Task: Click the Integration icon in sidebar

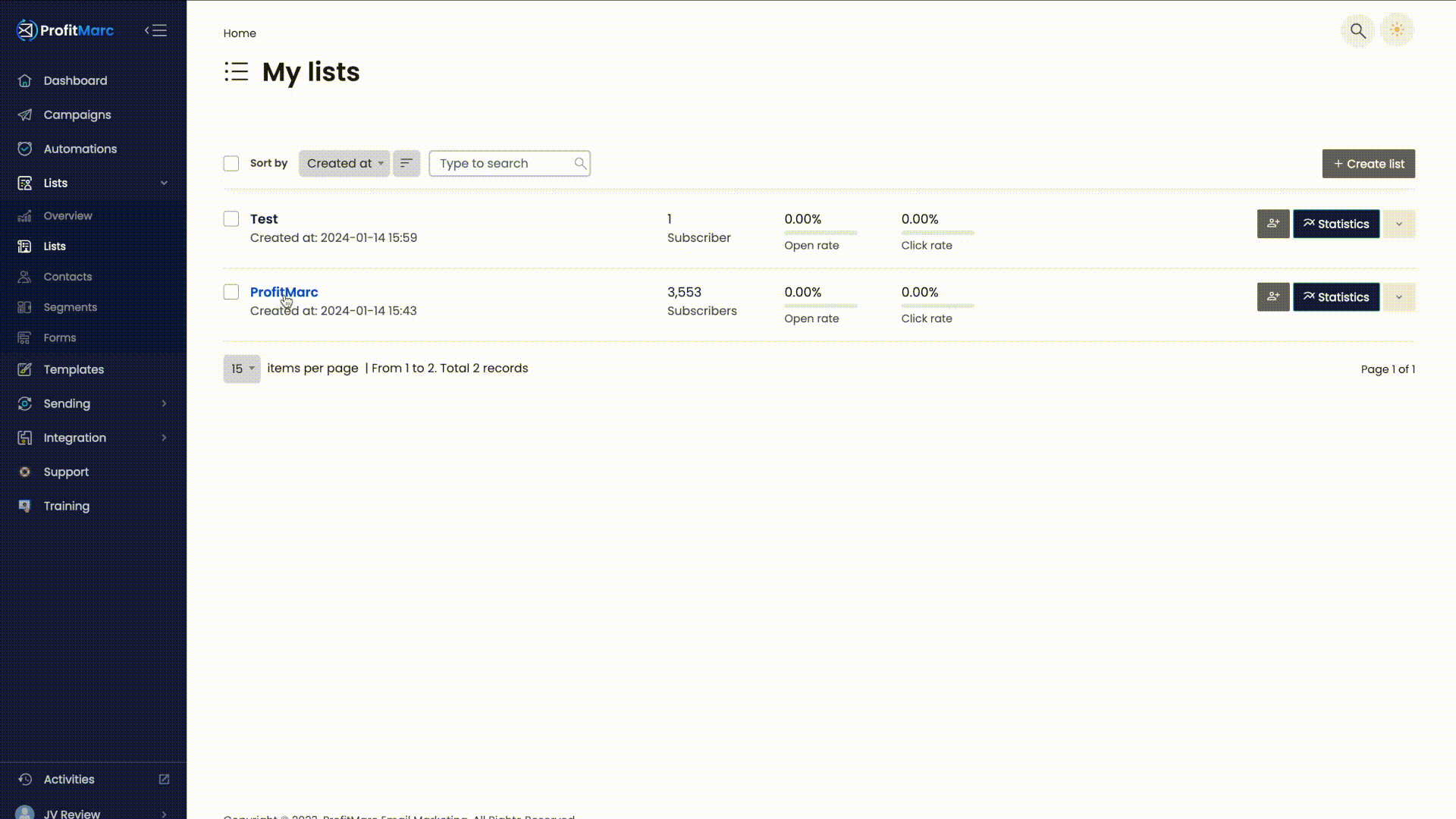Action: [25, 438]
